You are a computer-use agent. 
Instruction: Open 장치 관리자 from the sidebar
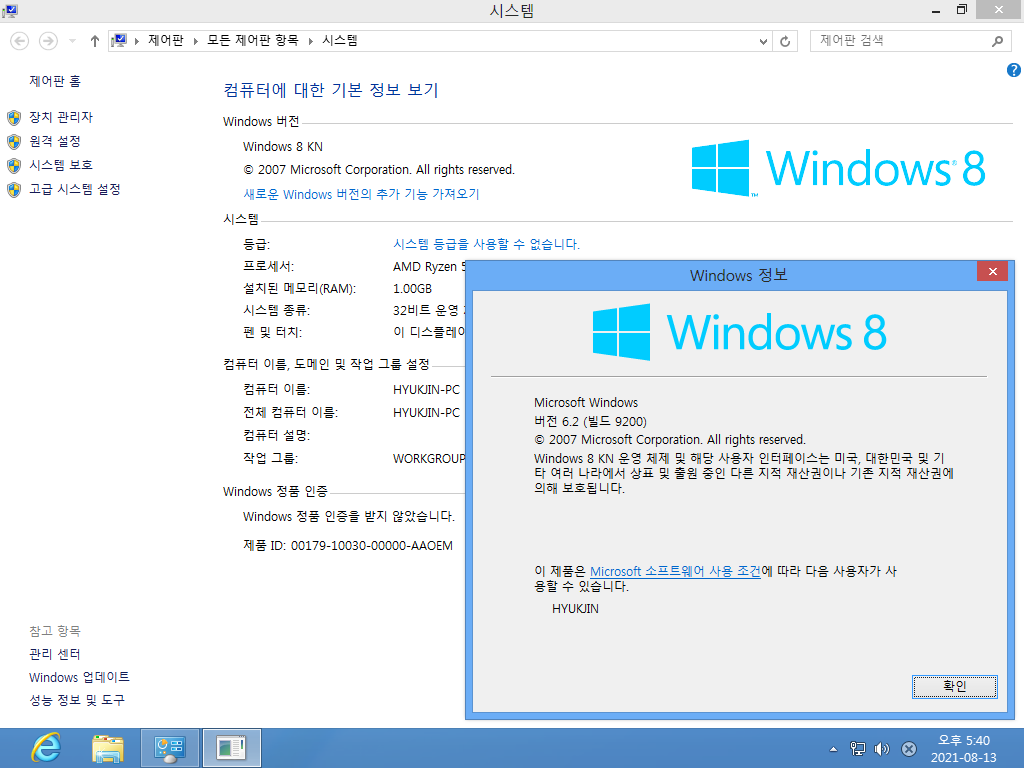(x=61, y=117)
